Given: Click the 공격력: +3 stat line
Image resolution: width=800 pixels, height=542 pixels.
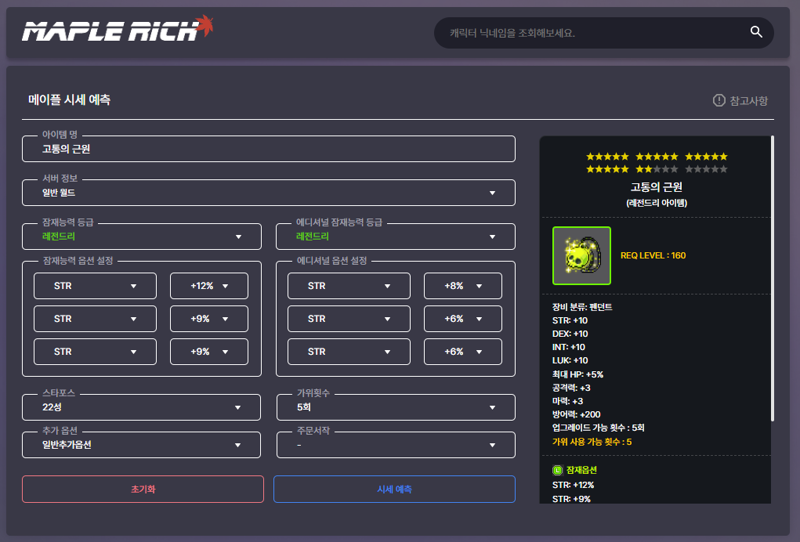Looking at the screenshot, I should pos(571,388).
